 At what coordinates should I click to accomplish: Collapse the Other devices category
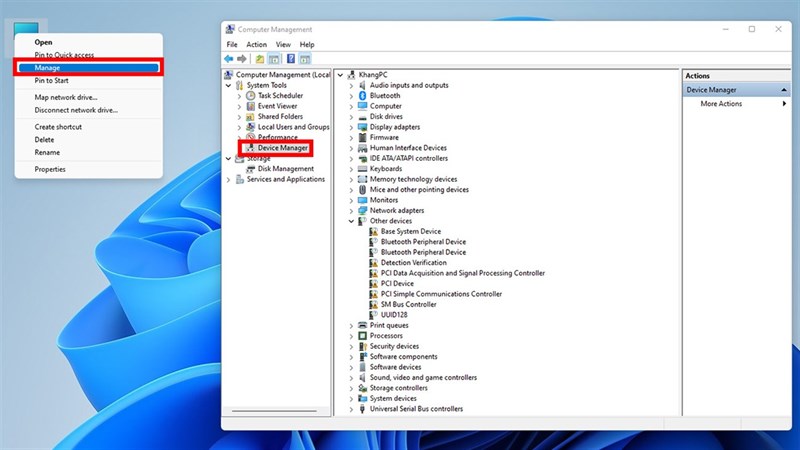351,221
